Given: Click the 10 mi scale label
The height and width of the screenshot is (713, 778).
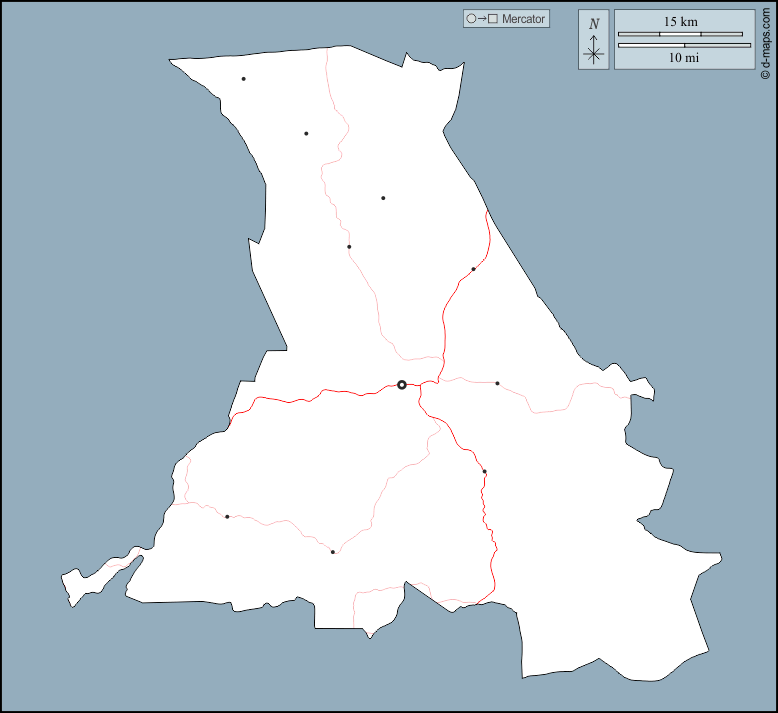Looking at the screenshot, I should click(x=684, y=58).
